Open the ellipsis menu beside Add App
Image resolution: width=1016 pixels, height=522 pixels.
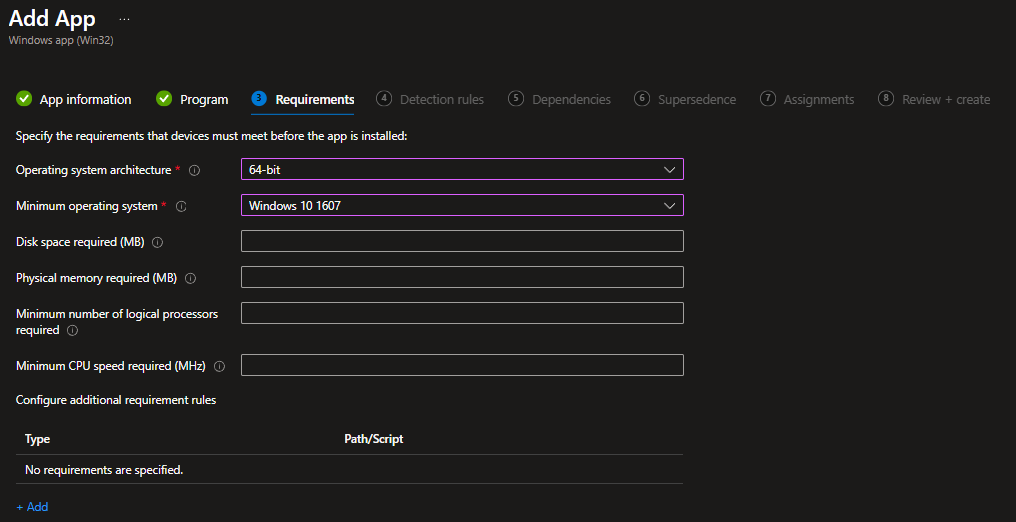pyautogui.click(x=124, y=19)
